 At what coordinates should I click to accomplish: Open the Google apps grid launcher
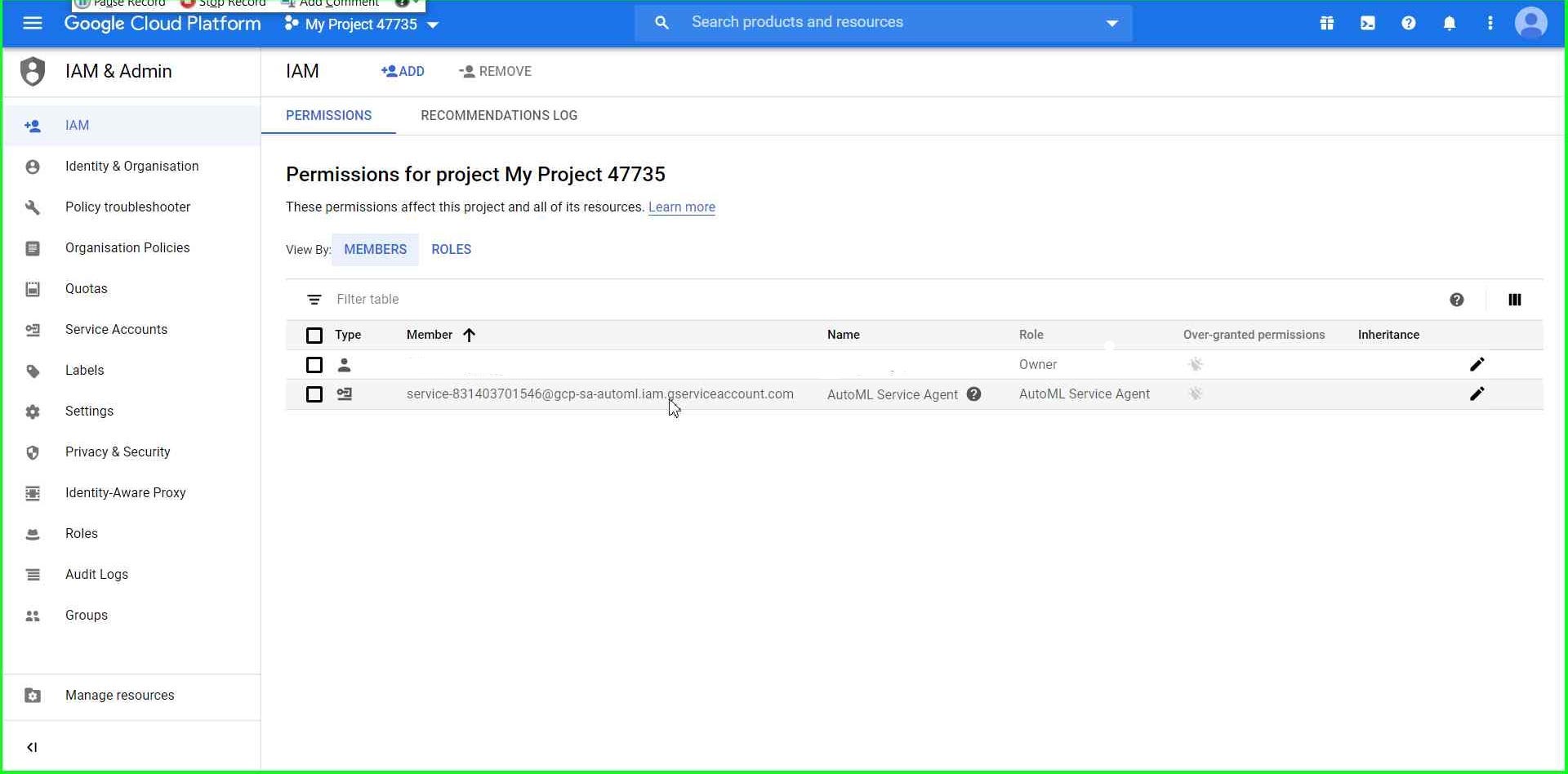(1326, 23)
